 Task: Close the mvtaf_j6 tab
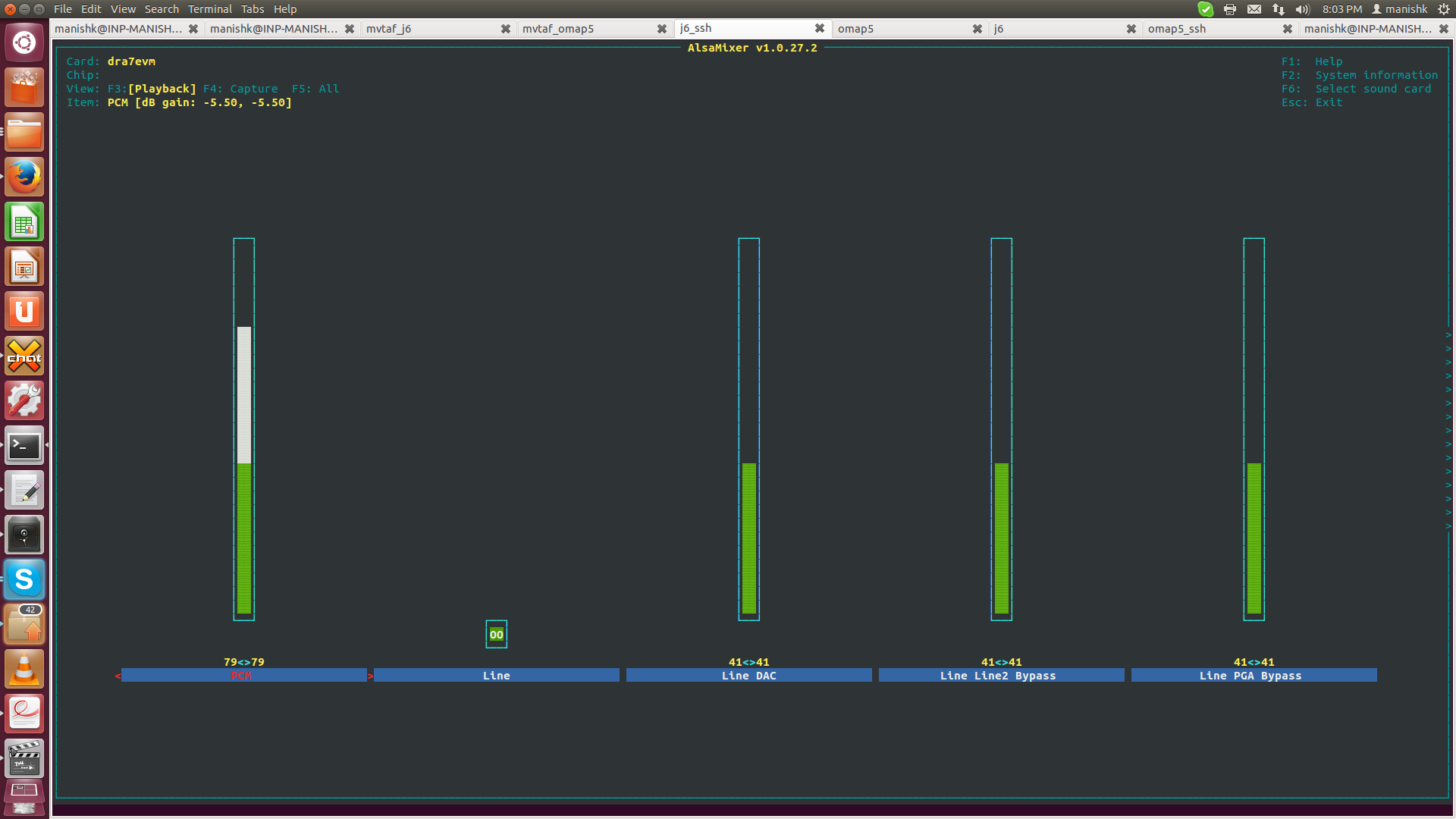[506, 29]
